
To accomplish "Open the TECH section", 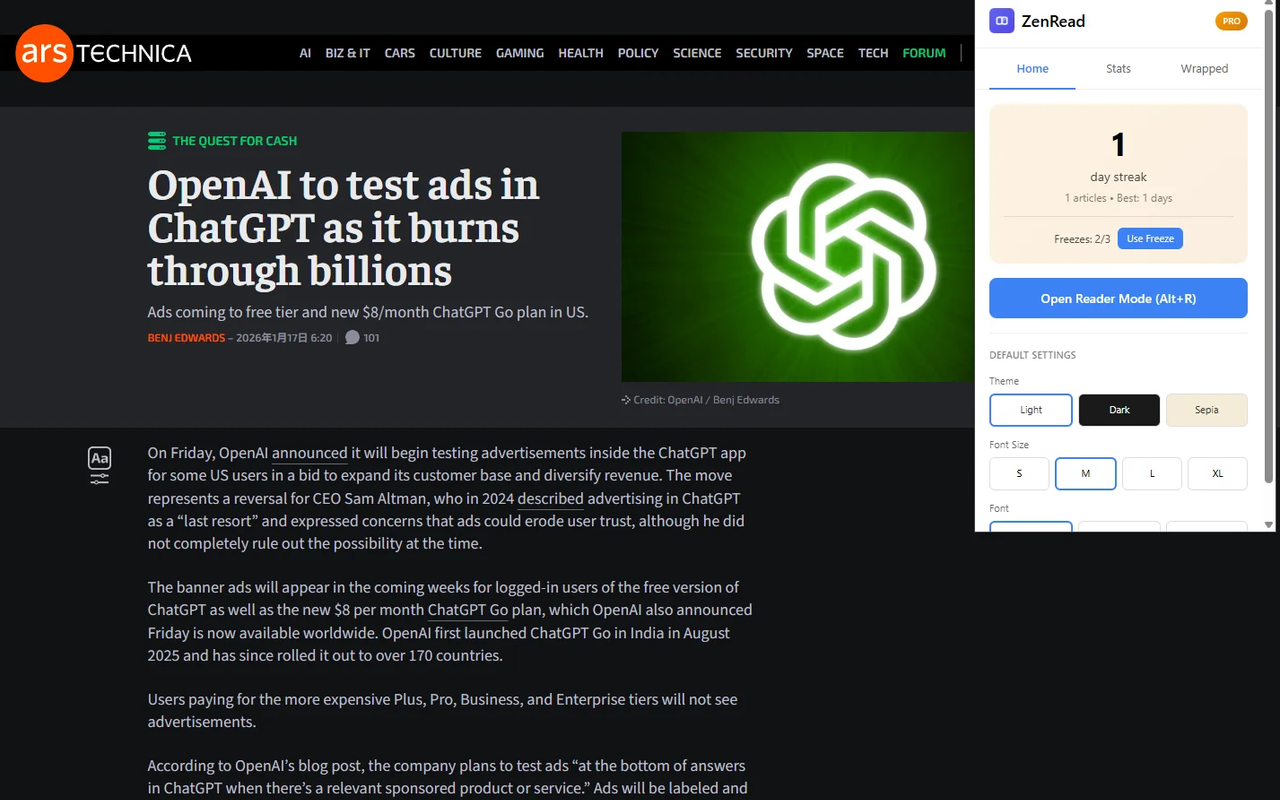I will coord(873,53).
